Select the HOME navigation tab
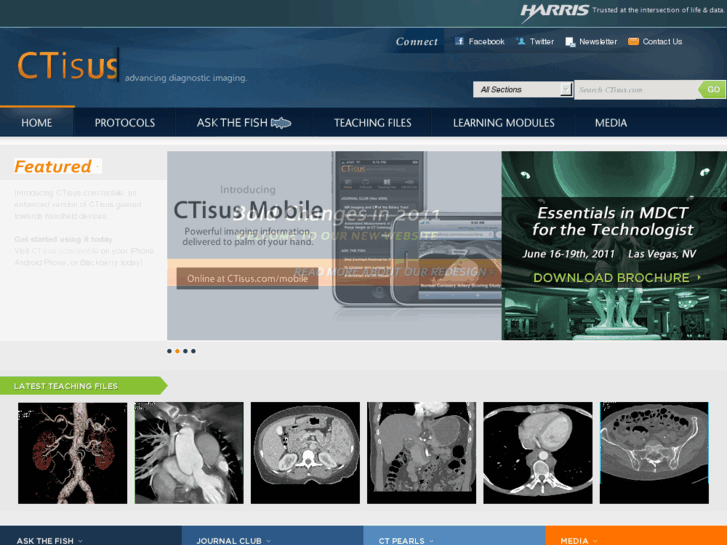The width and height of the screenshot is (727, 545). [x=37, y=122]
